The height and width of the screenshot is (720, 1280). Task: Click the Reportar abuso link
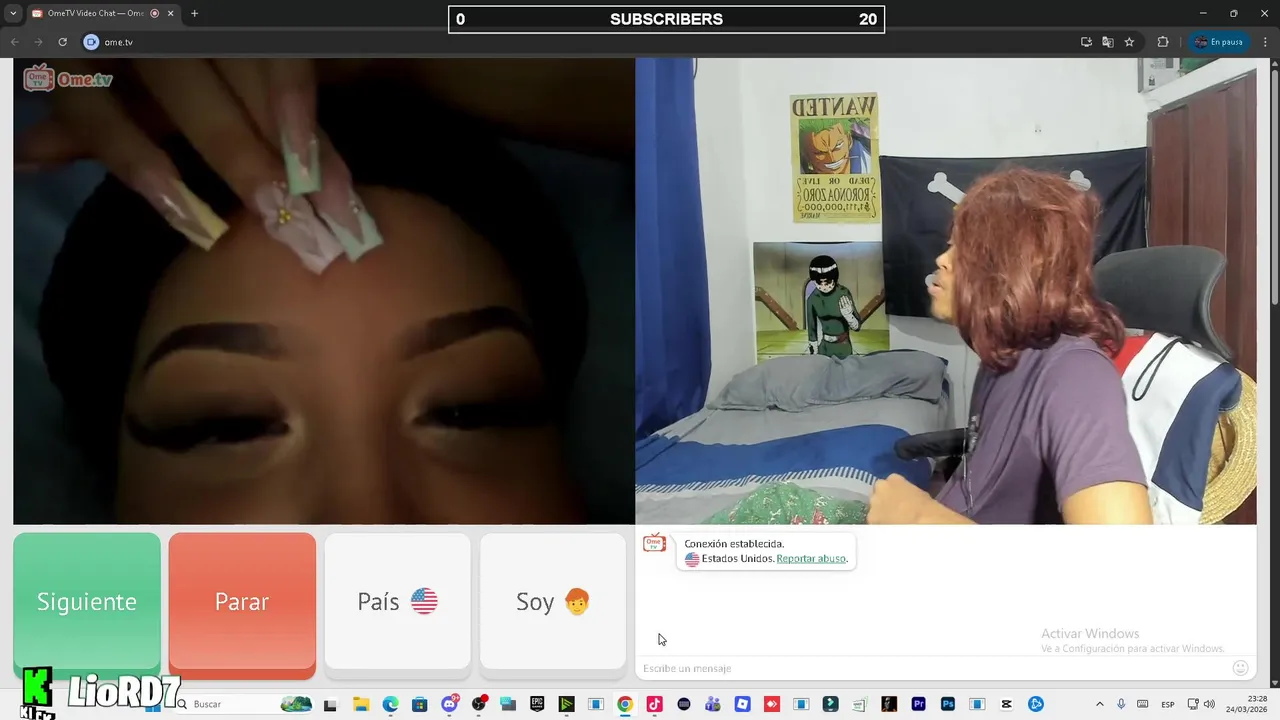[811, 559]
